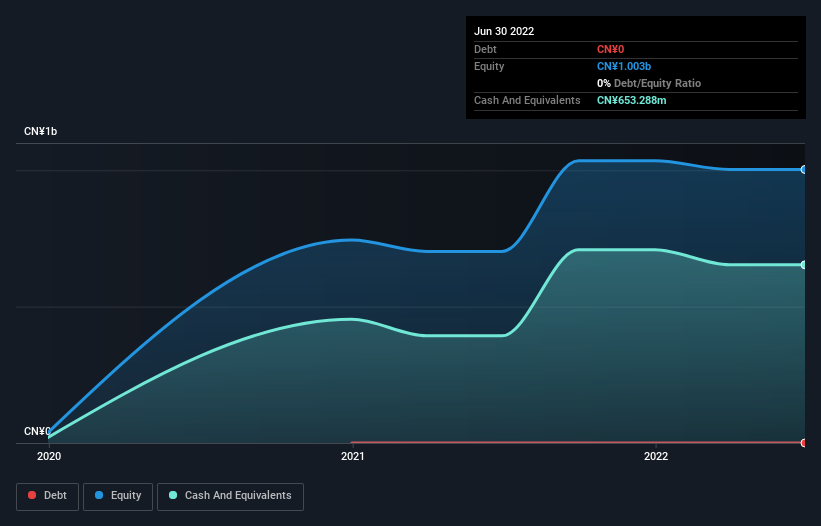Click the 2021 x-axis label
The image size is (821, 526).
353,456
